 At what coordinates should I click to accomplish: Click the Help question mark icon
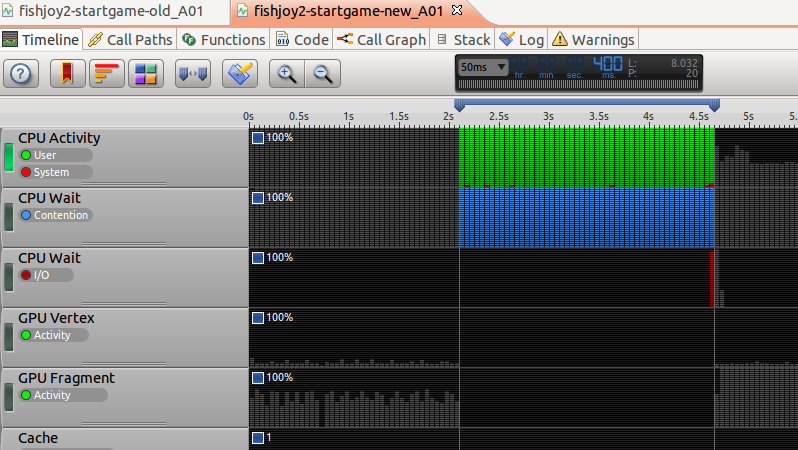click(x=23, y=73)
